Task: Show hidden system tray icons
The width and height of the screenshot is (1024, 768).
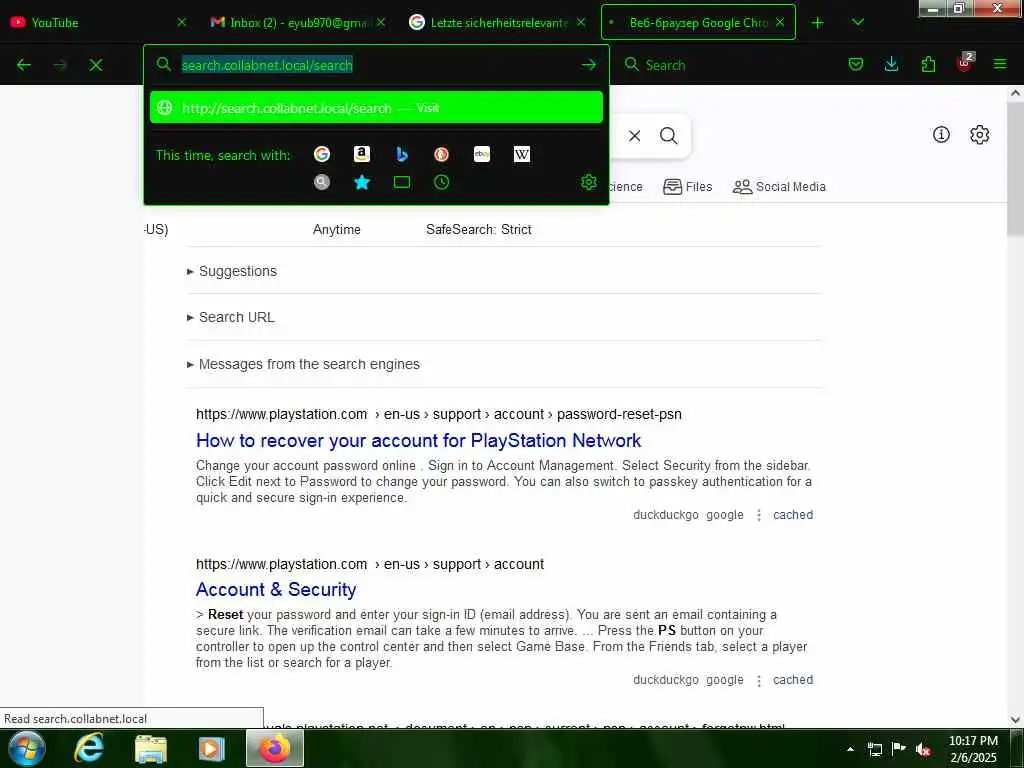Action: [x=850, y=749]
